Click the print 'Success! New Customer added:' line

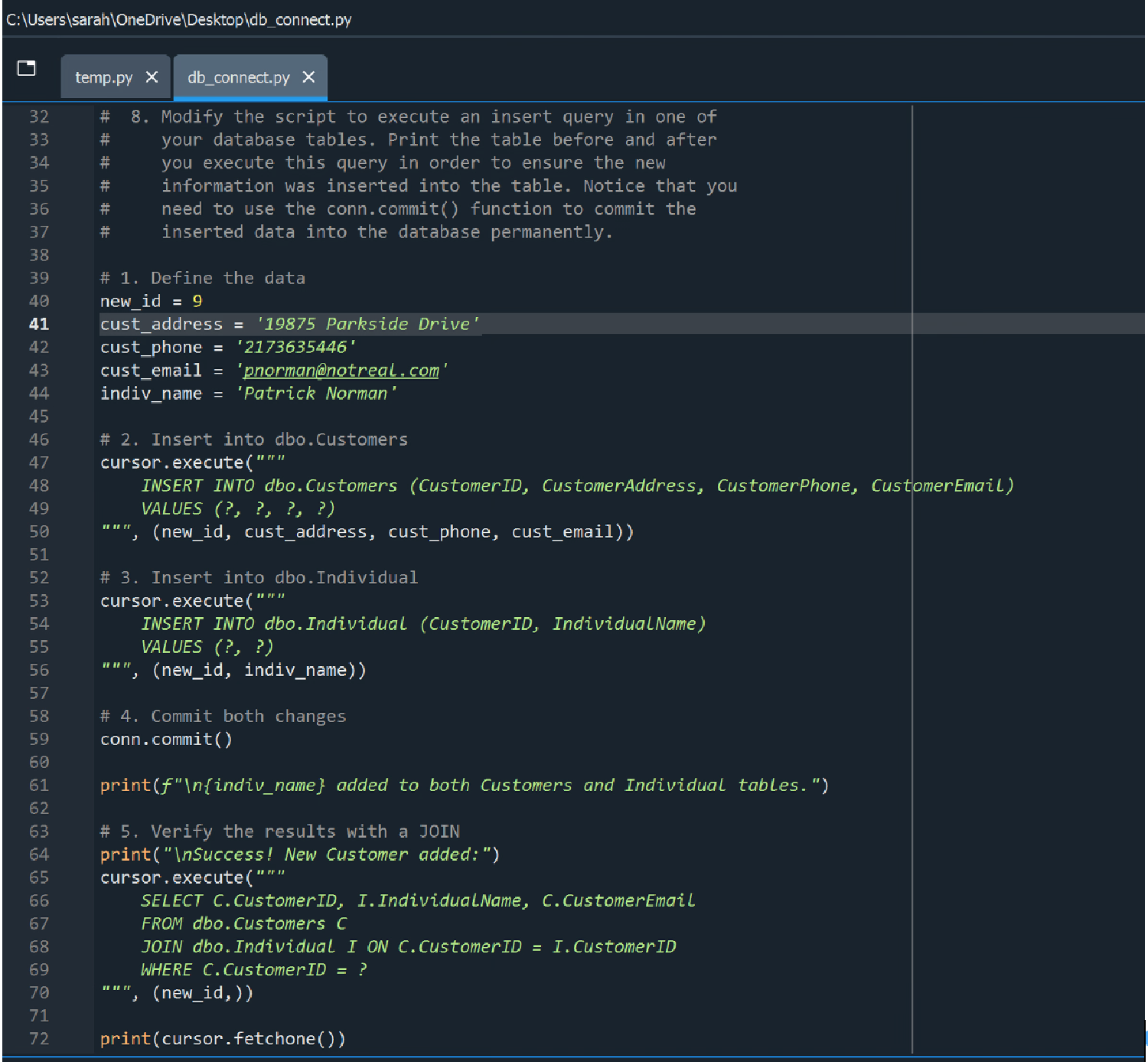pos(300,855)
